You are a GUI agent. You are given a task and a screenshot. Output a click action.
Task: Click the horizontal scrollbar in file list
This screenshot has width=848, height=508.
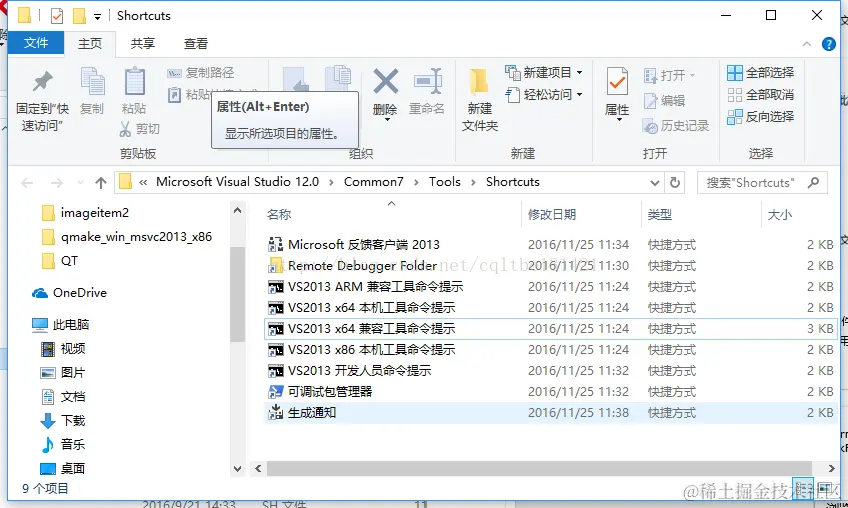539,469
